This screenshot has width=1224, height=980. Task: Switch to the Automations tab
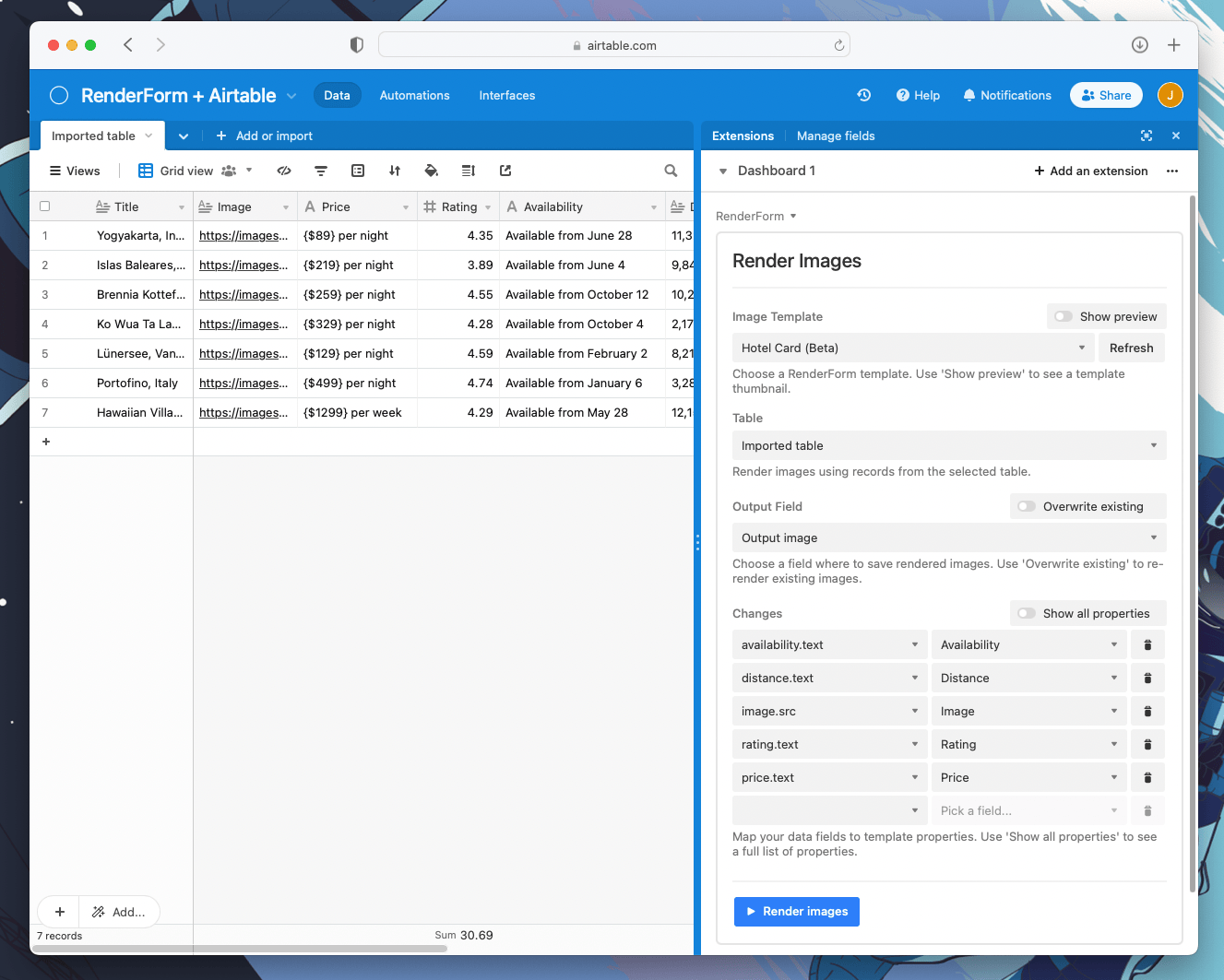pos(414,95)
